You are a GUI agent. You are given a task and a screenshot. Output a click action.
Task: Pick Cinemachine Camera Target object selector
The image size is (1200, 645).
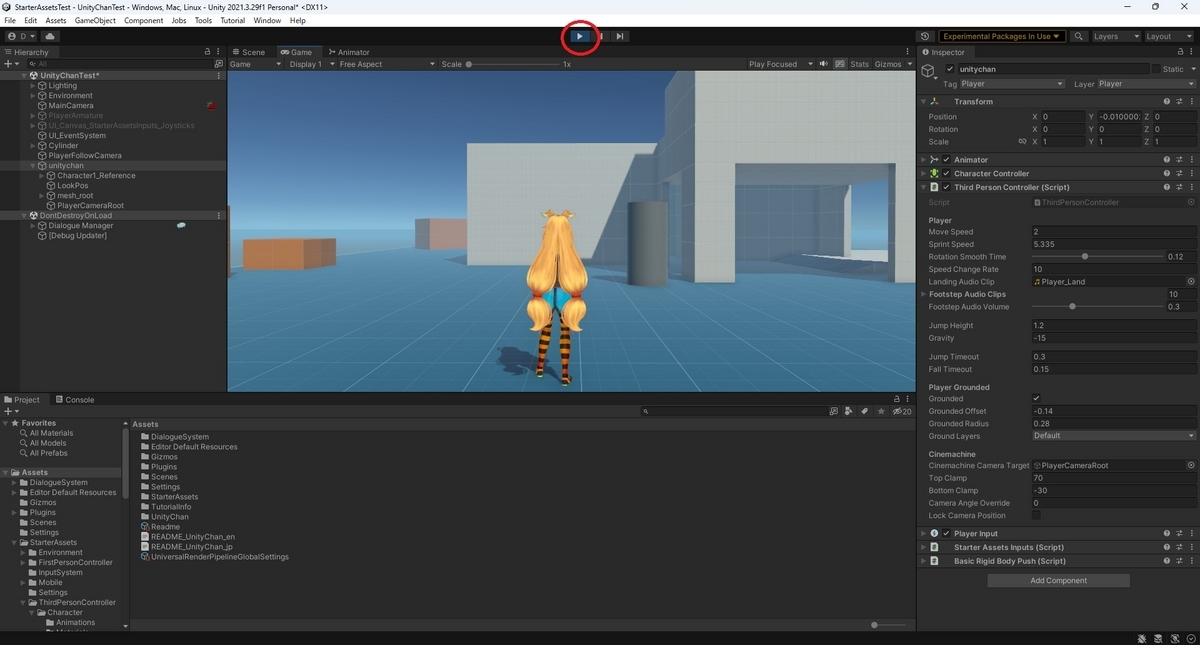tap(1191, 466)
